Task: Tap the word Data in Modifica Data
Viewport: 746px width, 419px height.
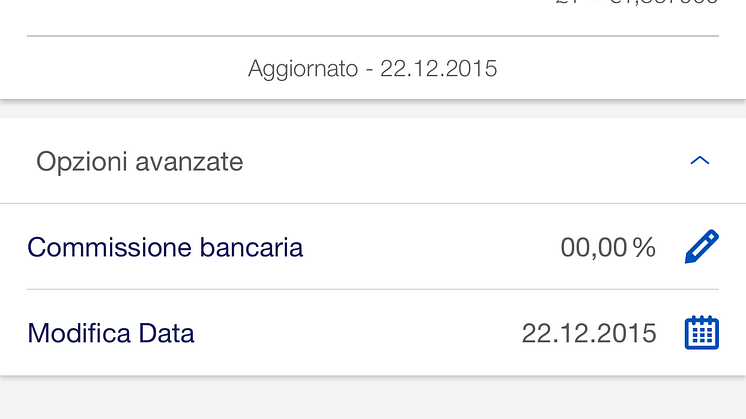Action: tap(166, 333)
